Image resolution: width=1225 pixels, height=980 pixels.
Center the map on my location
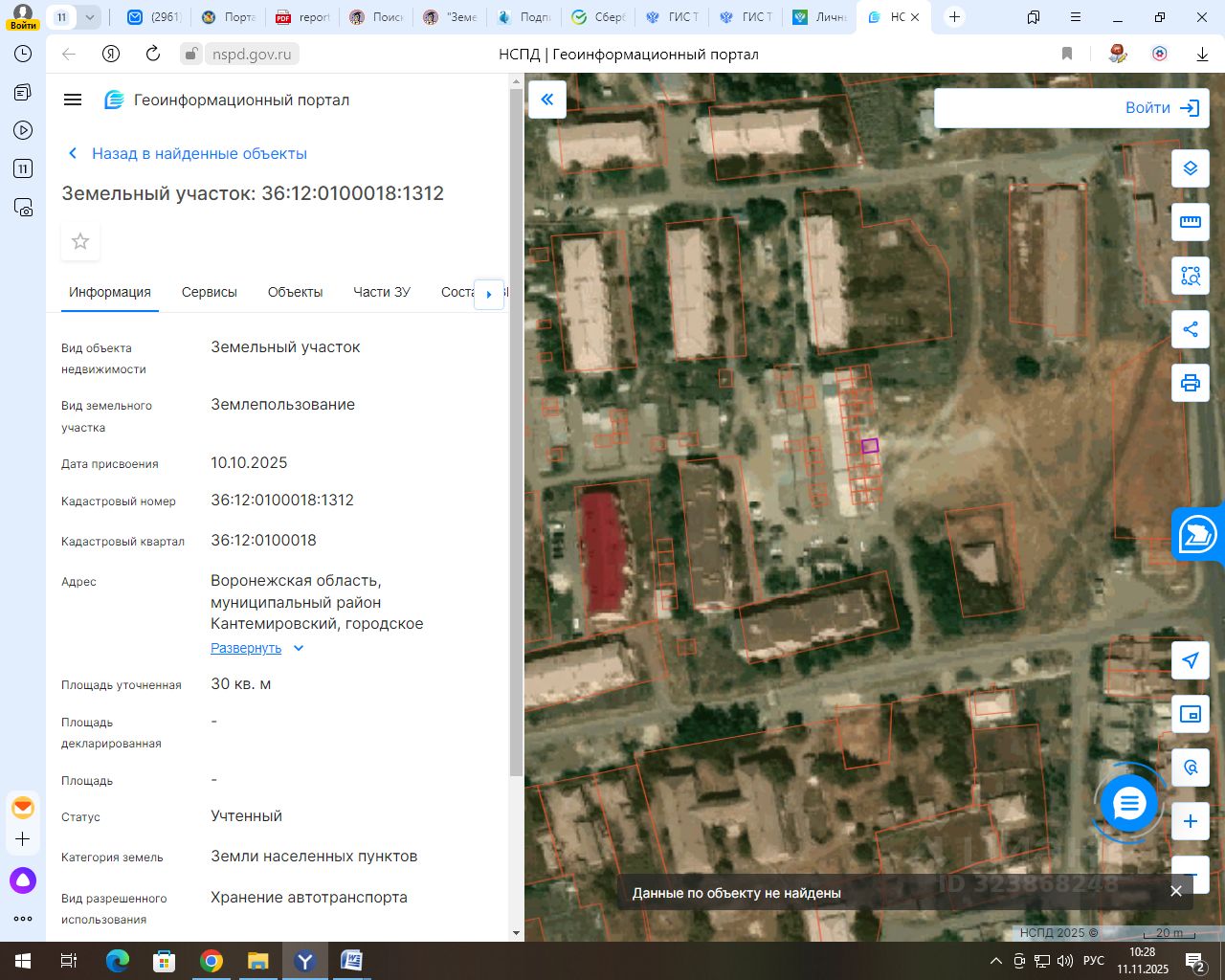(x=1191, y=660)
